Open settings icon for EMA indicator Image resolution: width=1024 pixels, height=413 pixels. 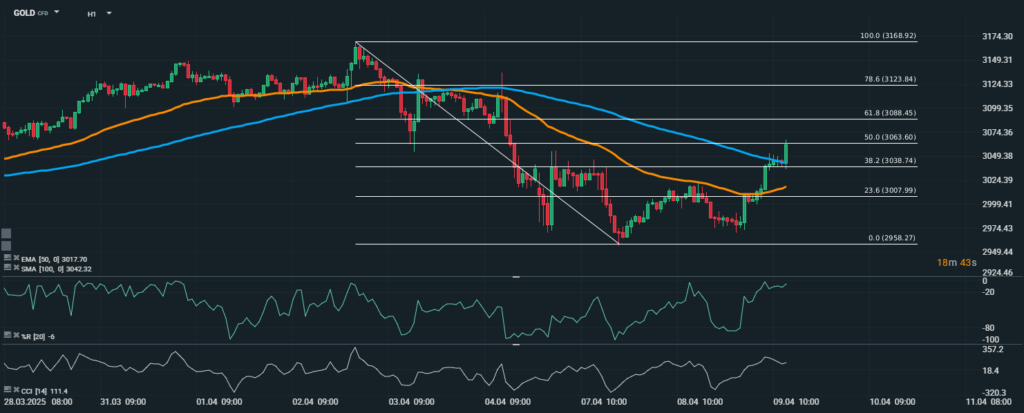pos(8,259)
